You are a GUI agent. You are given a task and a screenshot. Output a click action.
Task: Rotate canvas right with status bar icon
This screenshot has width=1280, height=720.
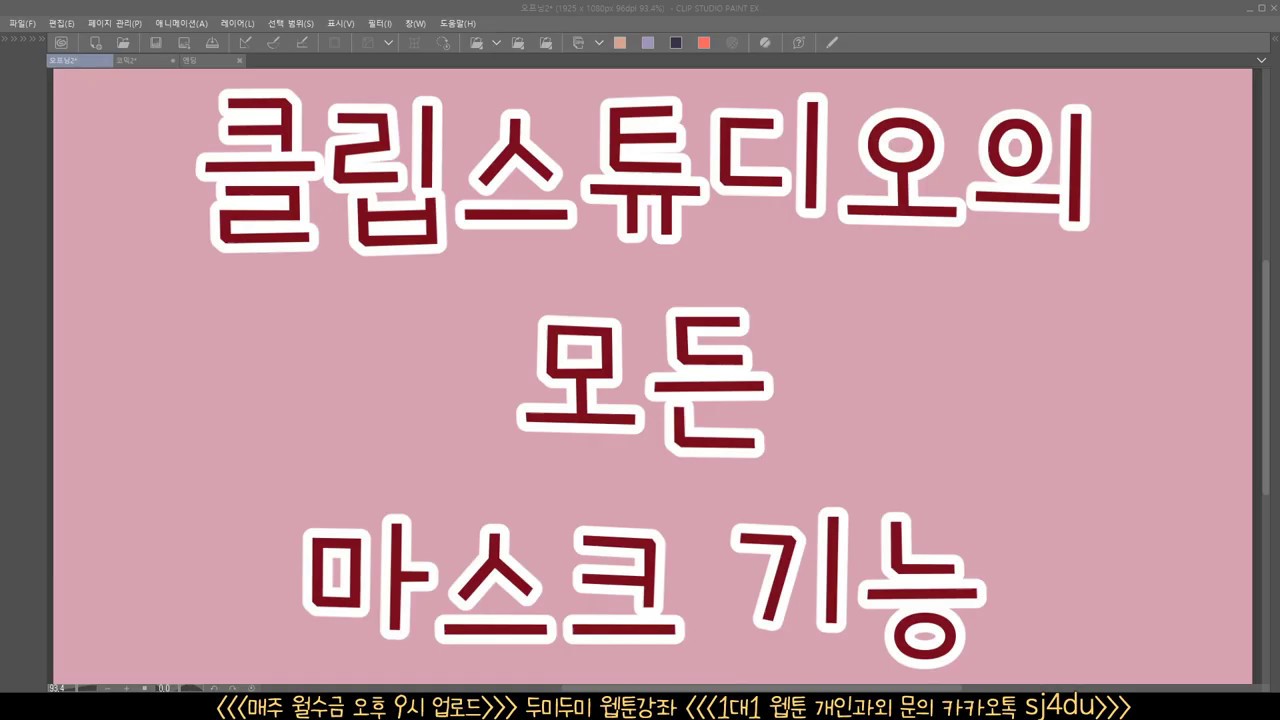[232, 688]
